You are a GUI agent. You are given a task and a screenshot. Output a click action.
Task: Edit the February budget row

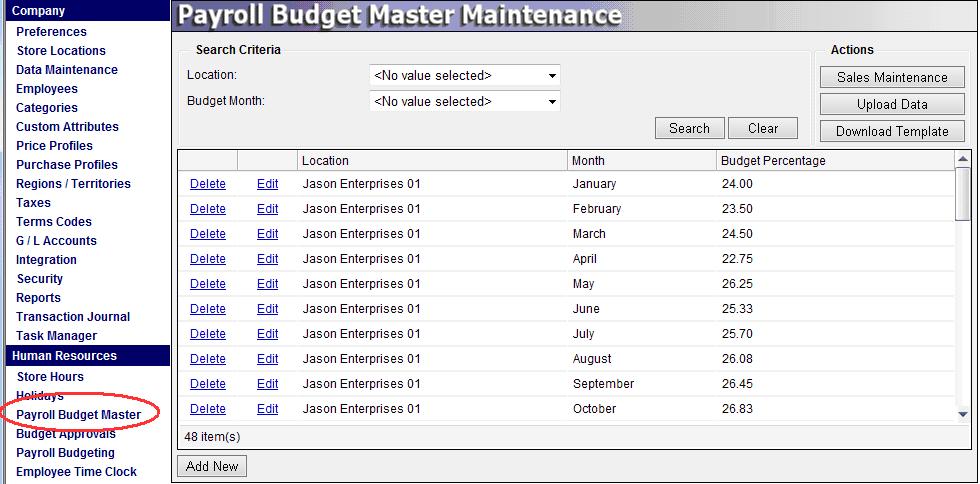point(267,209)
